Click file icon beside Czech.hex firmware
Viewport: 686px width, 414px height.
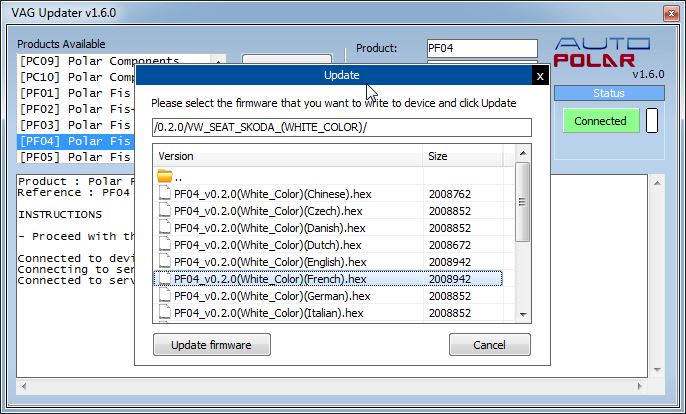click(164, 210)
